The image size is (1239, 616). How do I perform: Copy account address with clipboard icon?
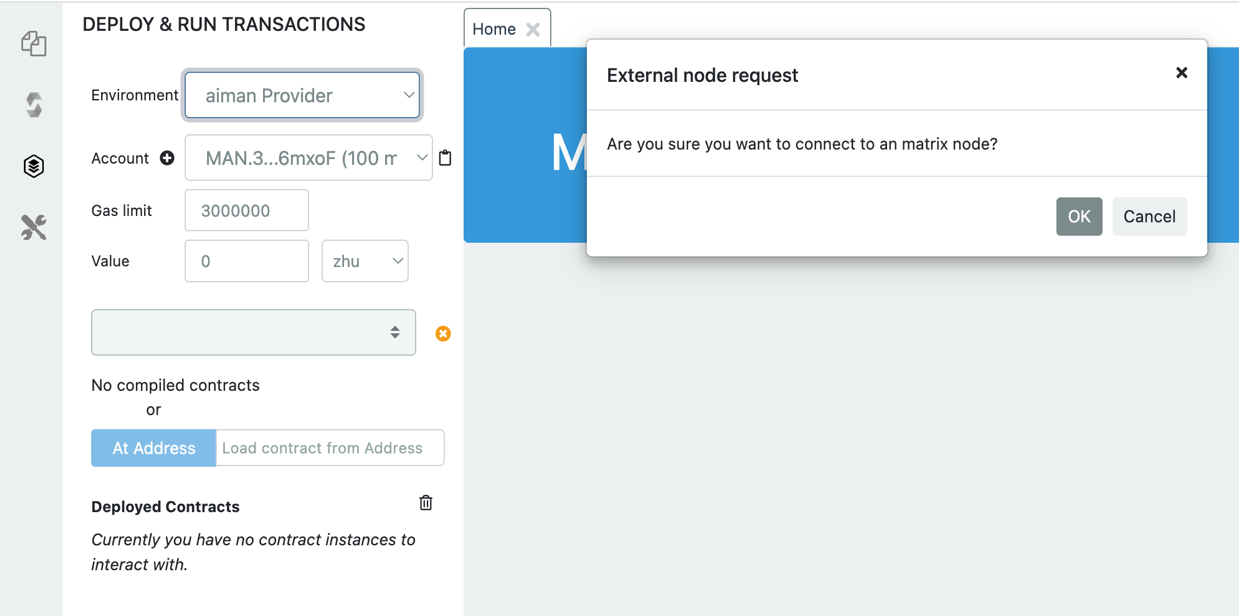(x=445, y=158)
